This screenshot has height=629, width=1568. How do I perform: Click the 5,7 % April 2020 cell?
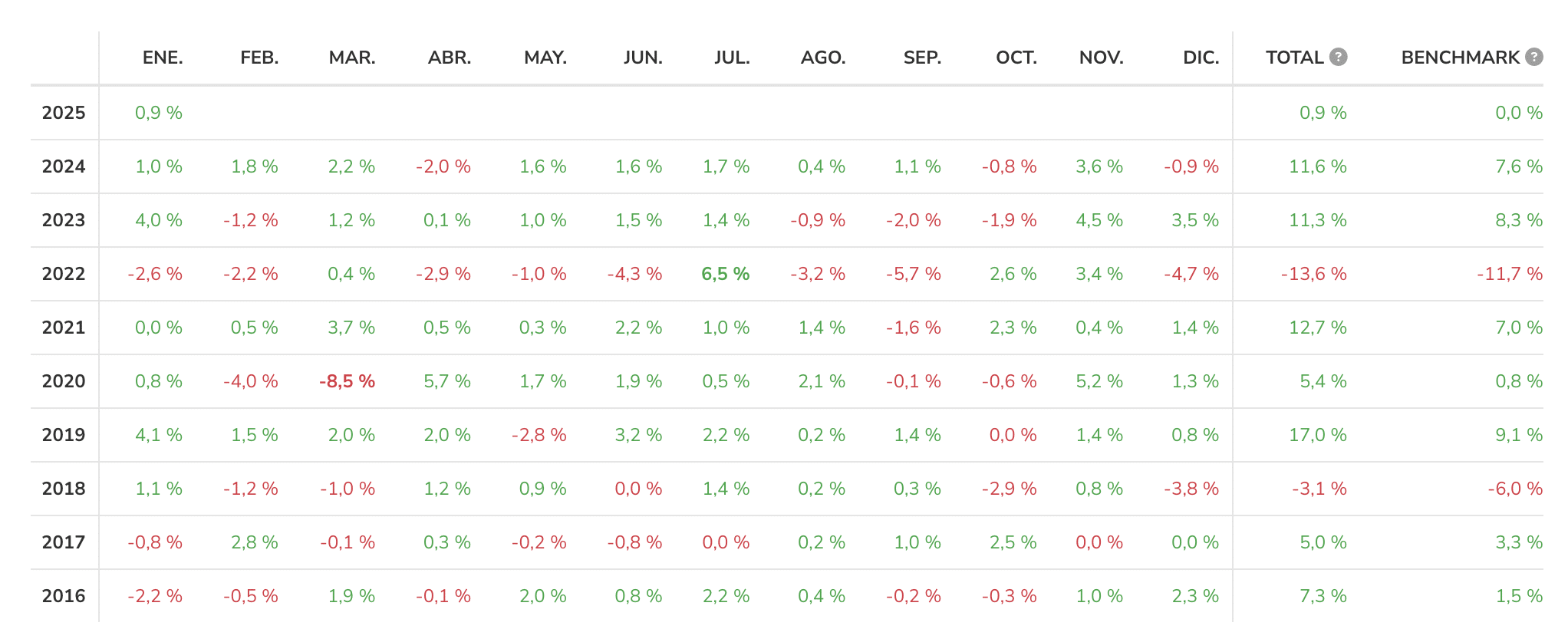(x=447, y=381)
